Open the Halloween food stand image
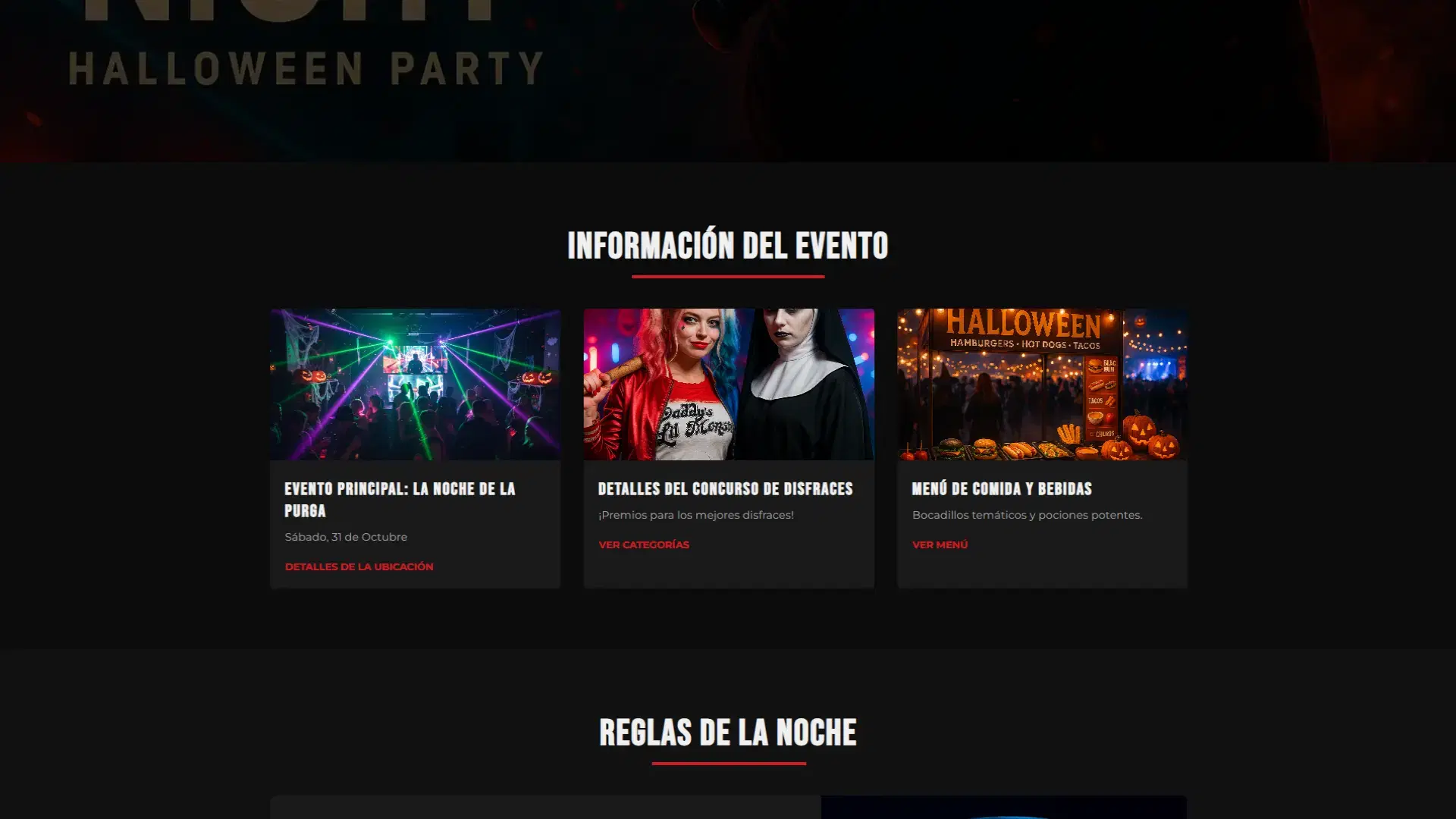The image size is (1456, 819). [x=1042, y=384]
